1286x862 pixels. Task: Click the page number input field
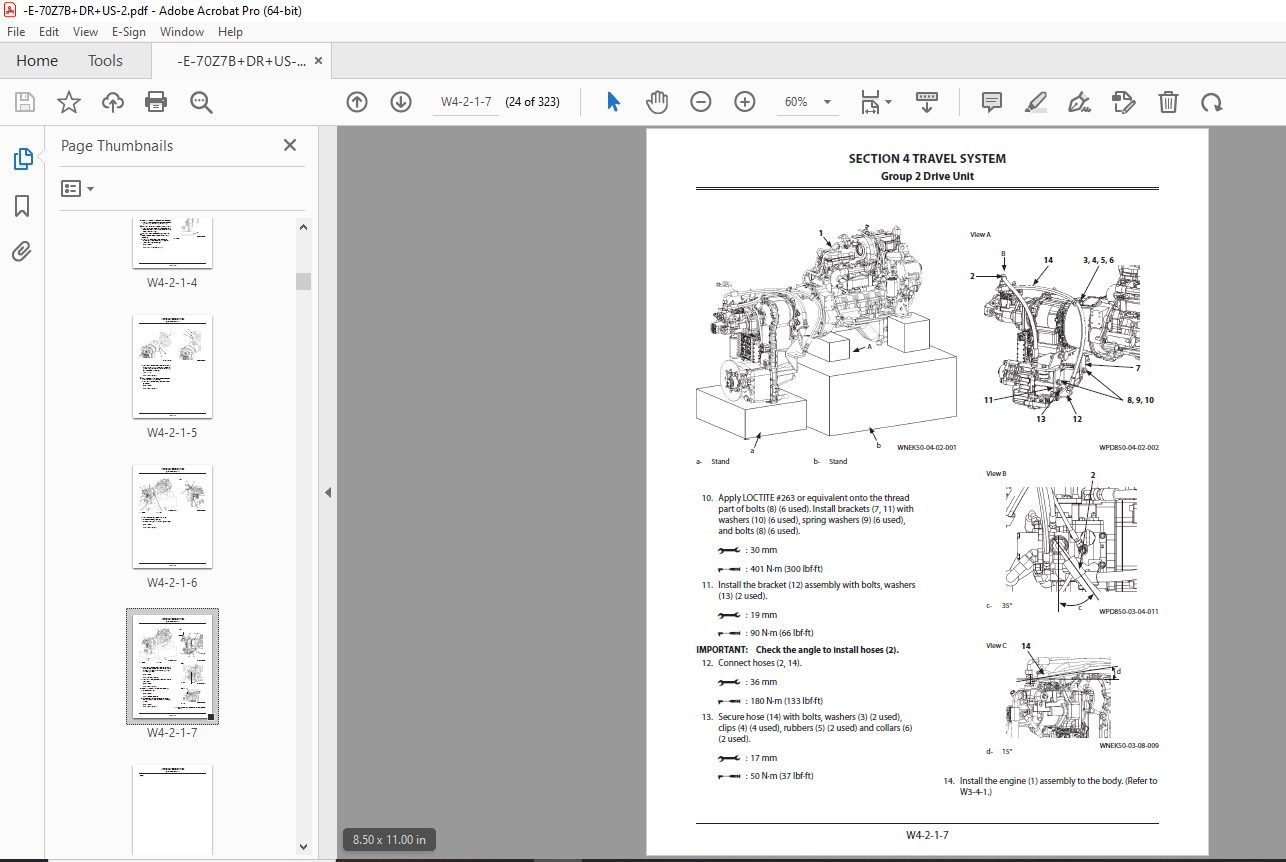(466, 102)
